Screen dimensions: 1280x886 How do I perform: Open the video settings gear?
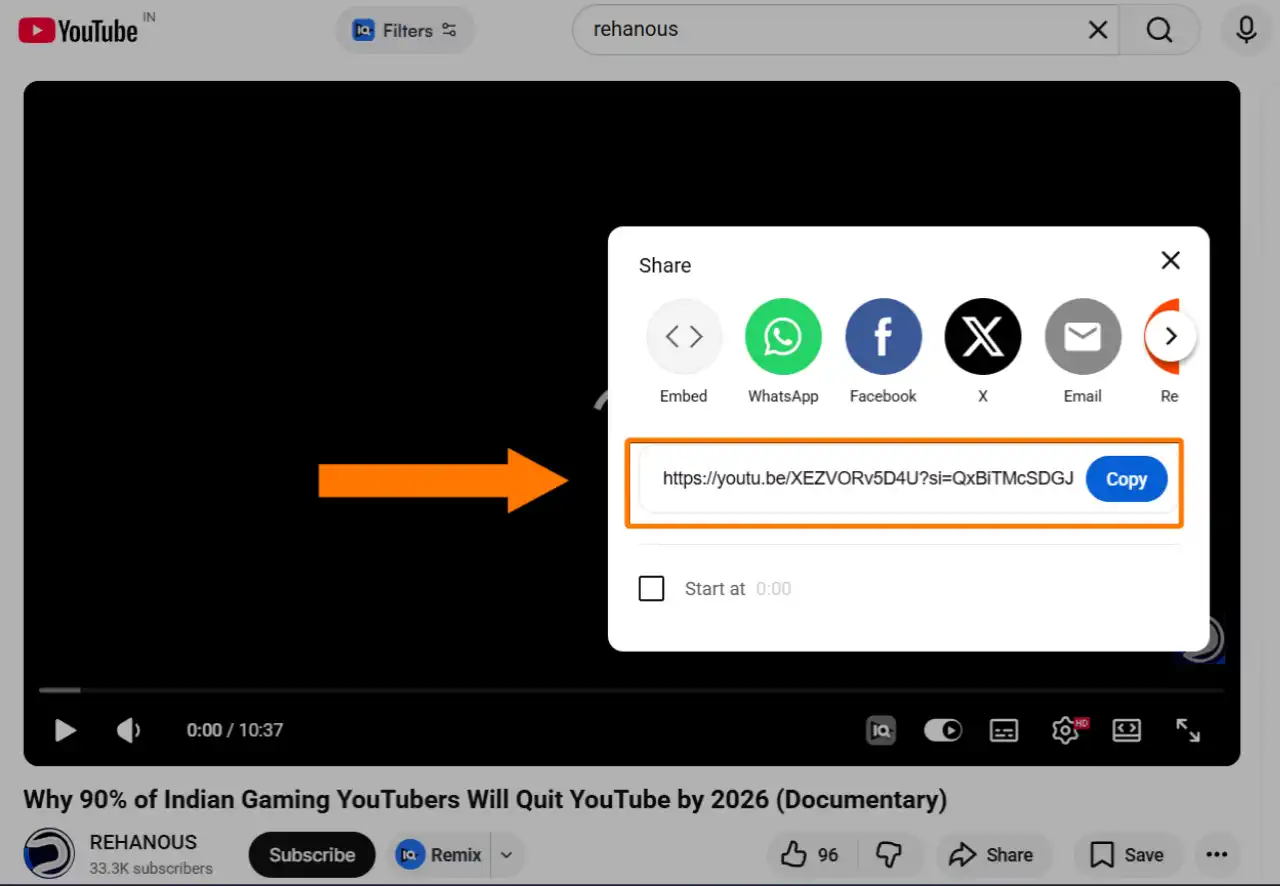(1065, 730)
